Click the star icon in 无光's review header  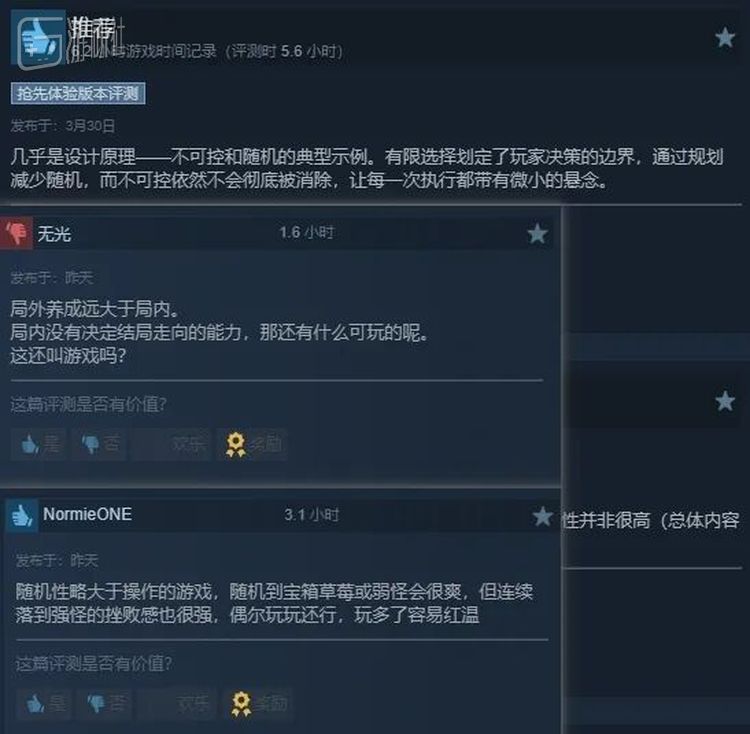coord(537,234)
